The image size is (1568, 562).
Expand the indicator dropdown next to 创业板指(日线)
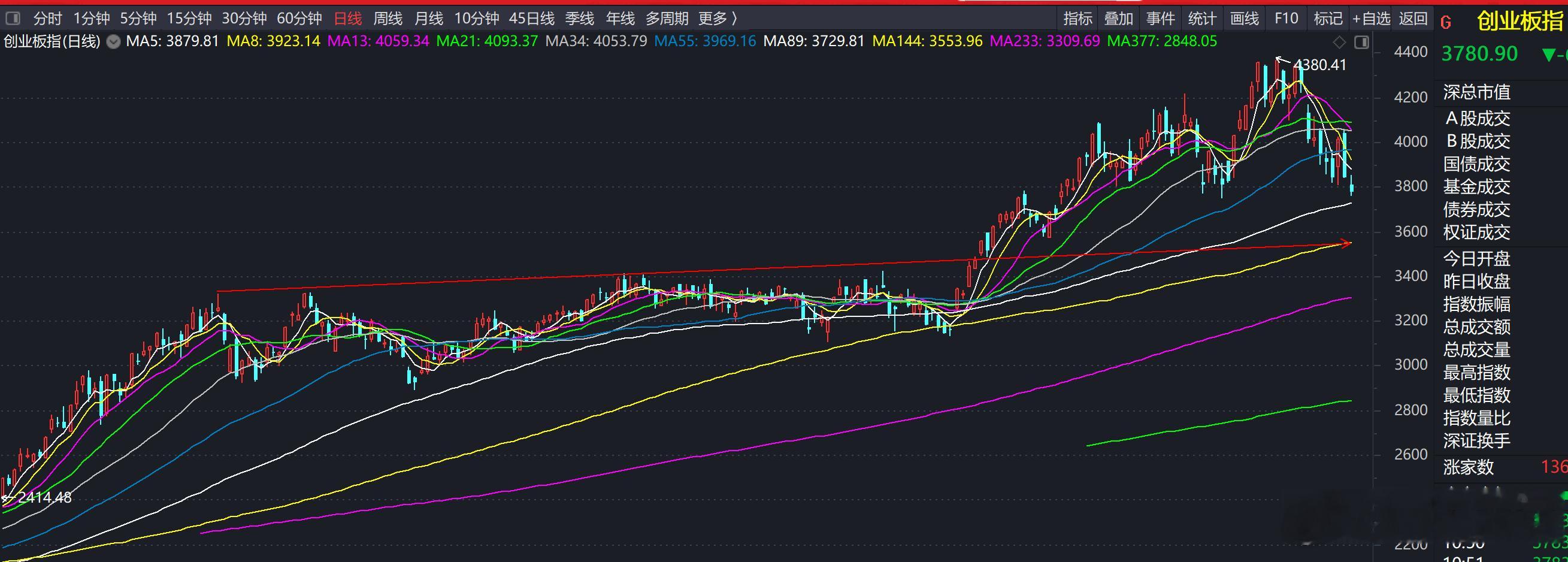click(113, 42)
